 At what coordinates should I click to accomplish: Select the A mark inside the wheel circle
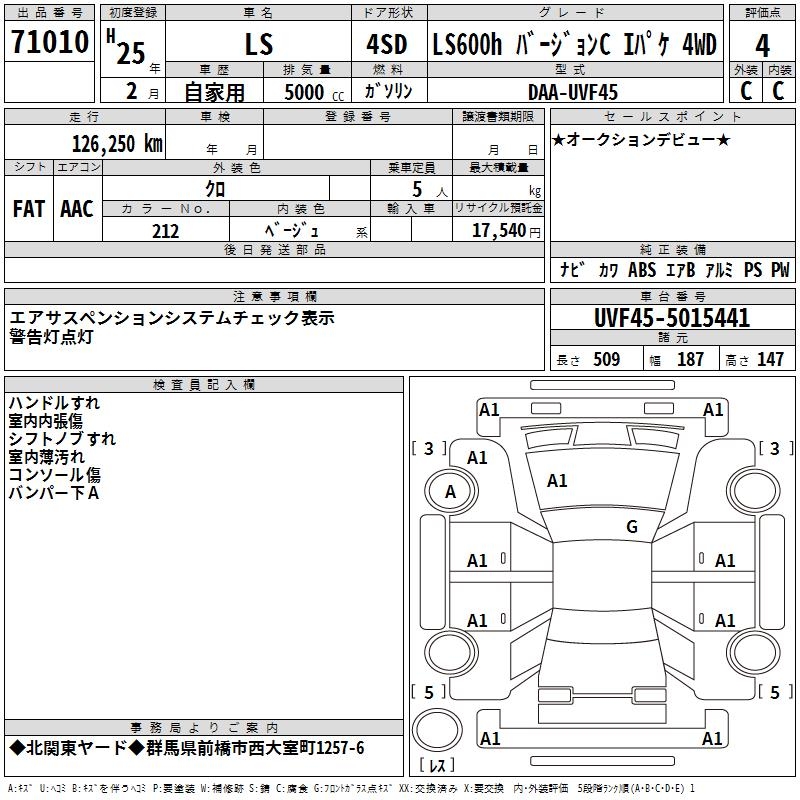[450, 492]
